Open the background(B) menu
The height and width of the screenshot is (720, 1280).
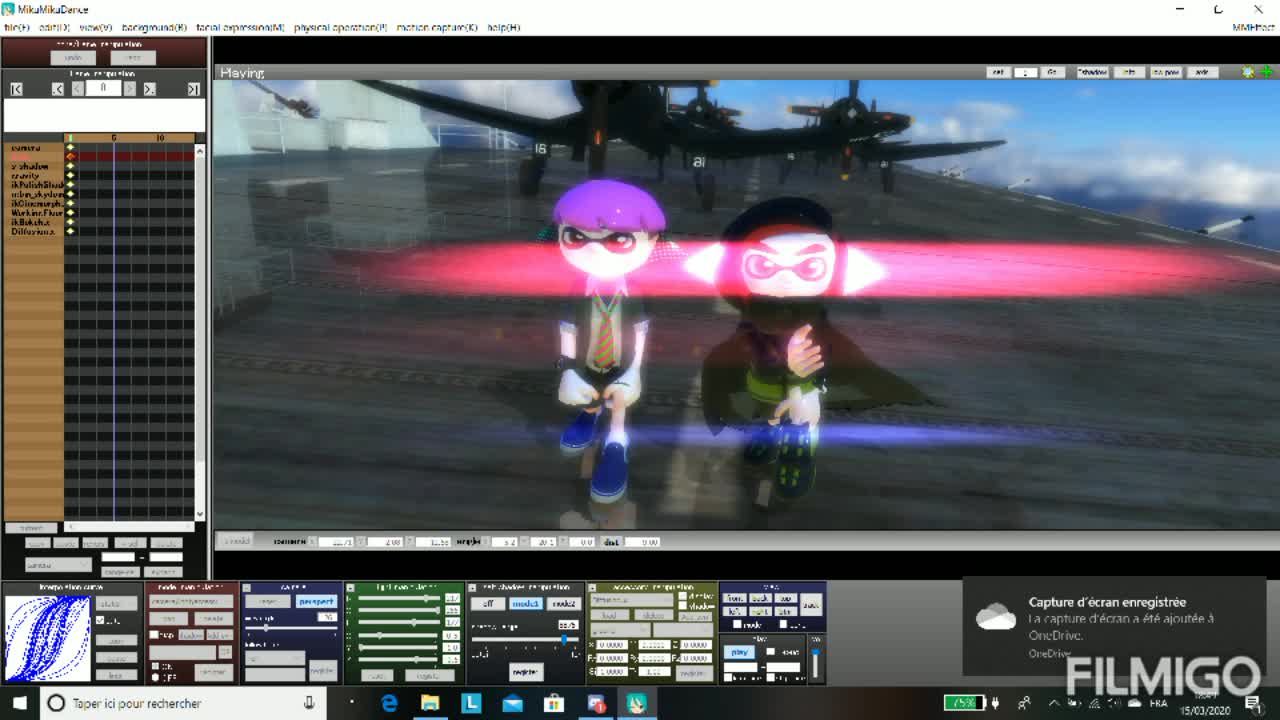click(154, 27)
